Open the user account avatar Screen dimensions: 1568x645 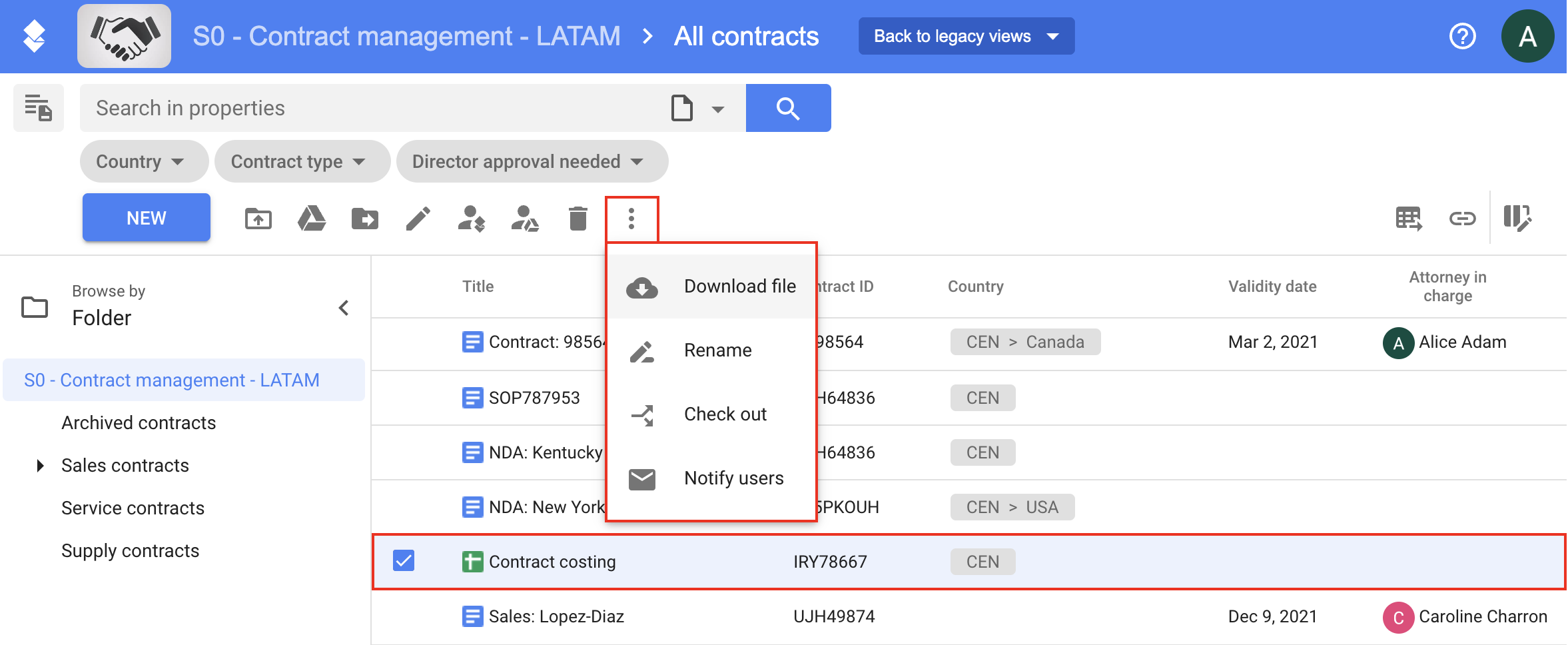click(x=1527, y=36)
